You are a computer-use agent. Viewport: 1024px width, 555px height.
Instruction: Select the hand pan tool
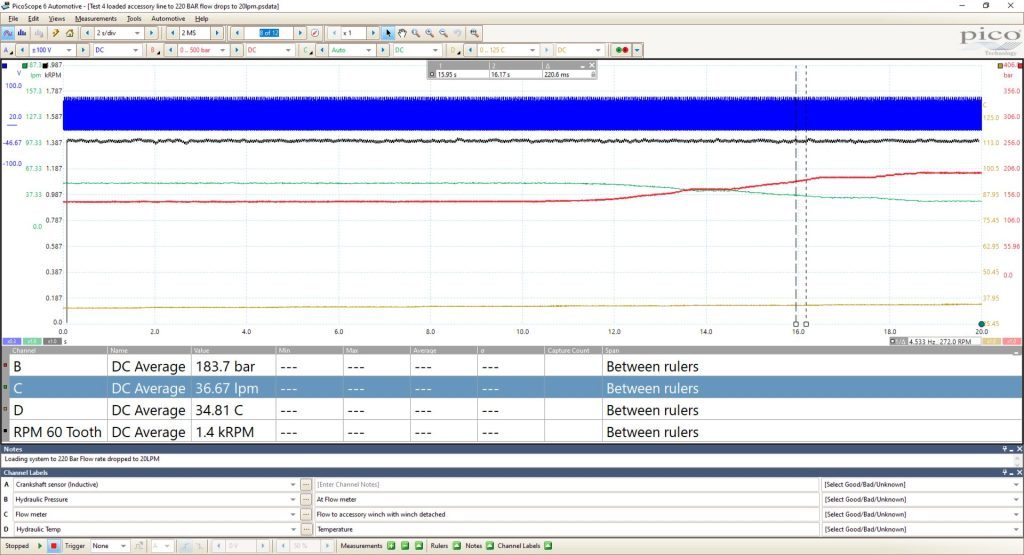point(402,33)
